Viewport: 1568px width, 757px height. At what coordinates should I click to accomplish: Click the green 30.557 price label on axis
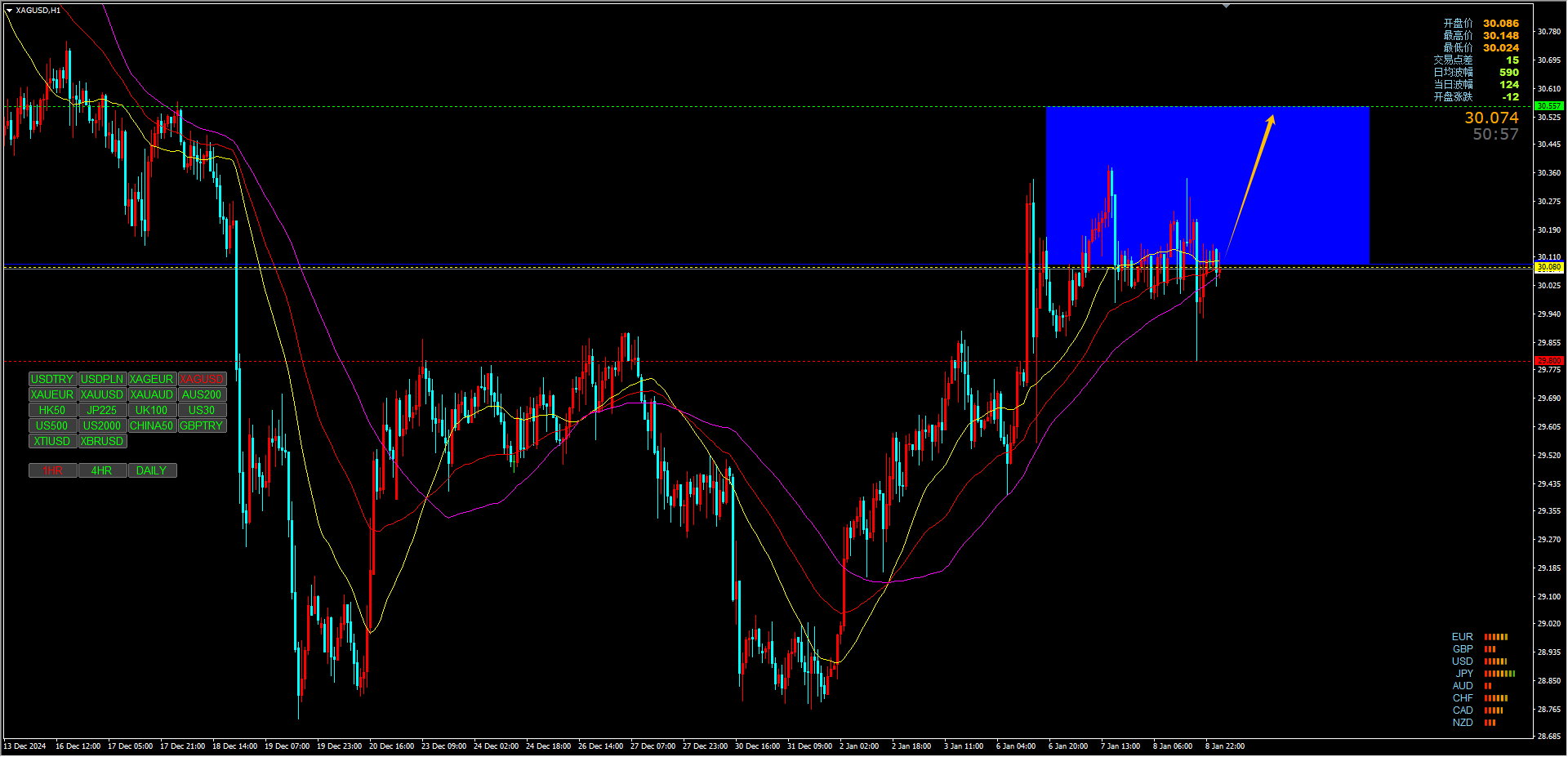1548,106
